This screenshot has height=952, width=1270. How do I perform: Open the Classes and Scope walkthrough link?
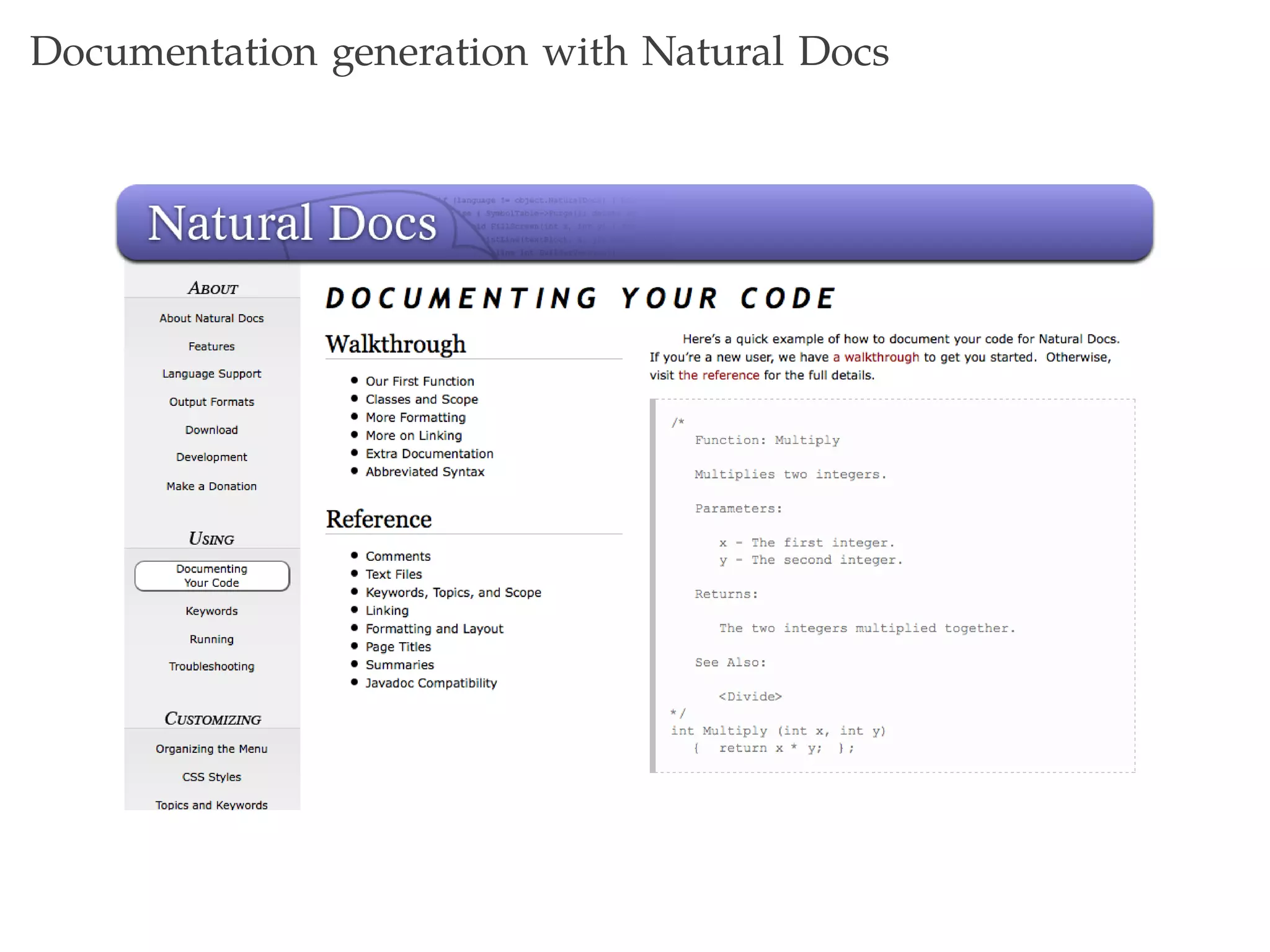coord(421,399)
